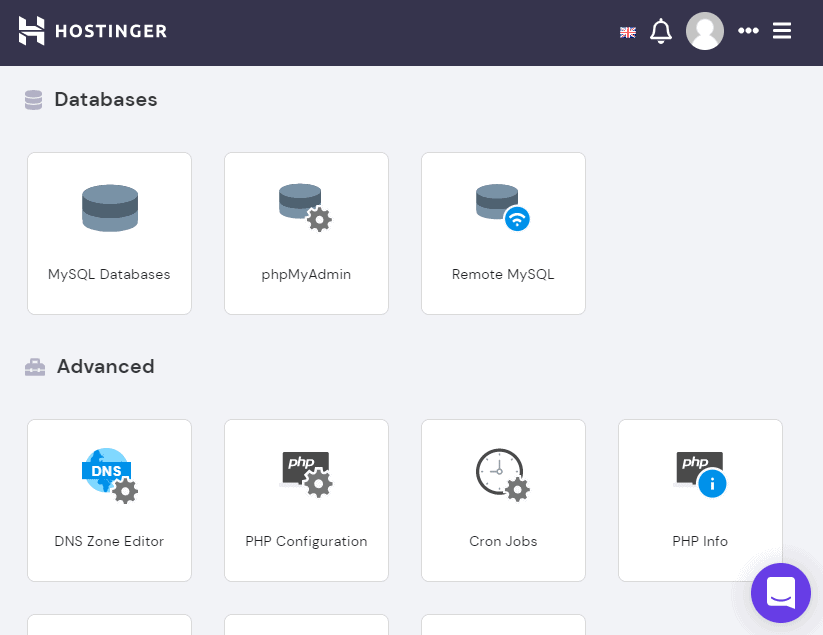The width and height of the screenshot is (823, 635).
Task: Open the user profile avatar
Action: click(x=705, y=31)
